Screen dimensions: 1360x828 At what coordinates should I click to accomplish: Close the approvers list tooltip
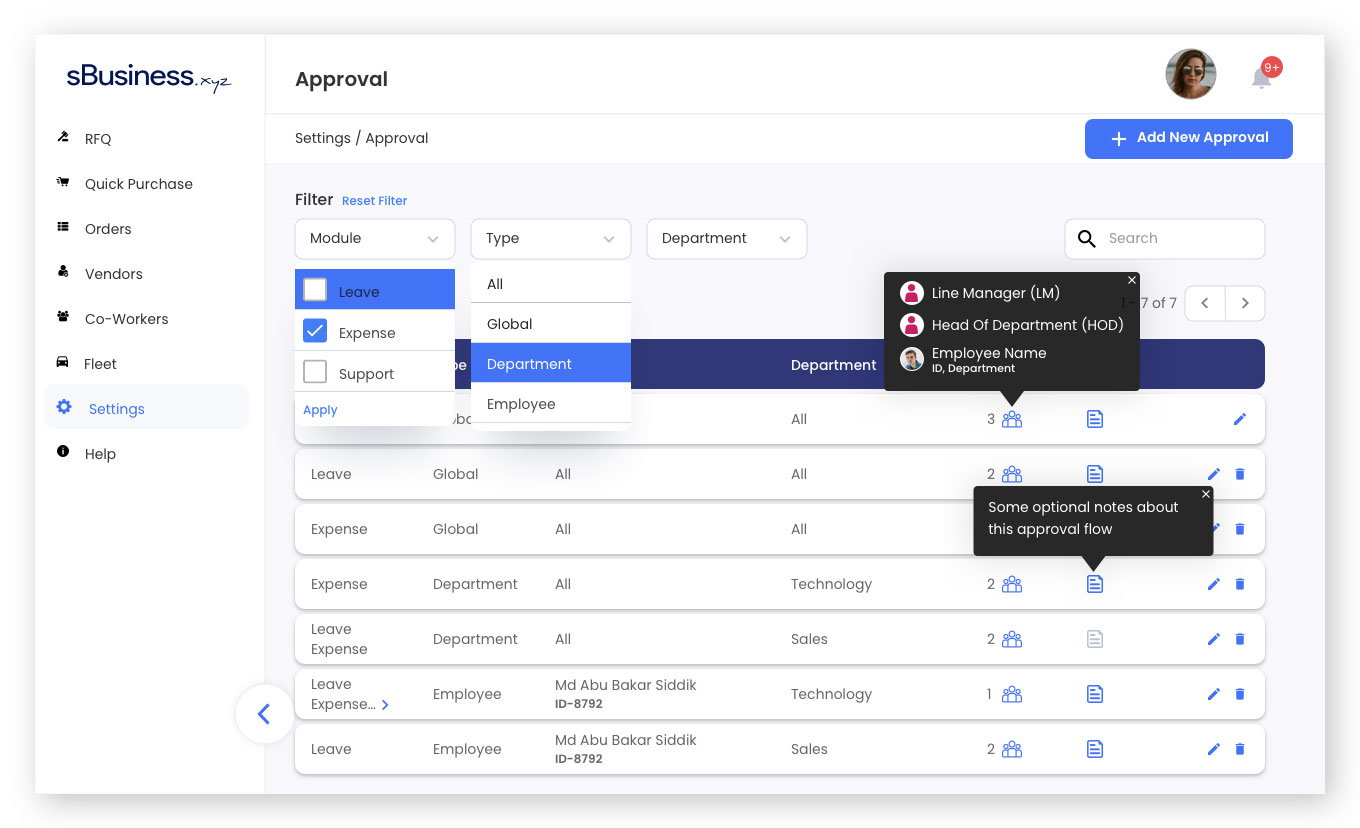point(1132,281)
